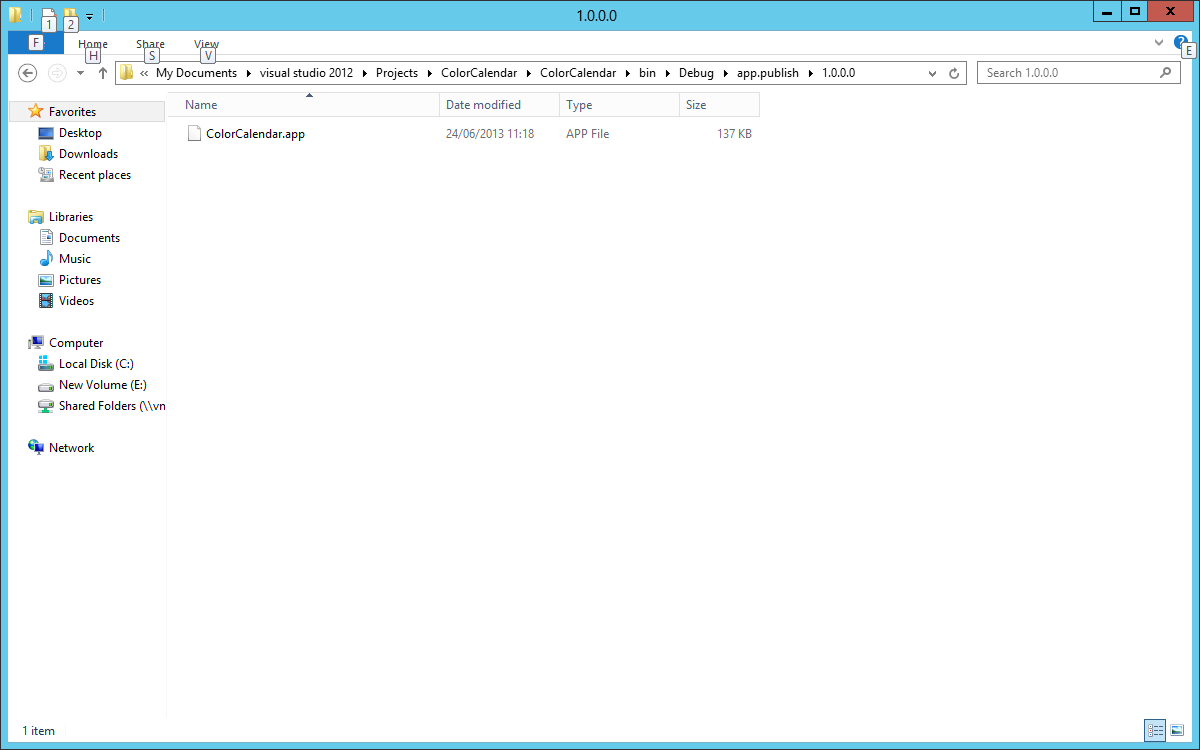This screenshot has width=1200, height=750.
Task: Click the window system folder icon
Action: tap(16, 15)
